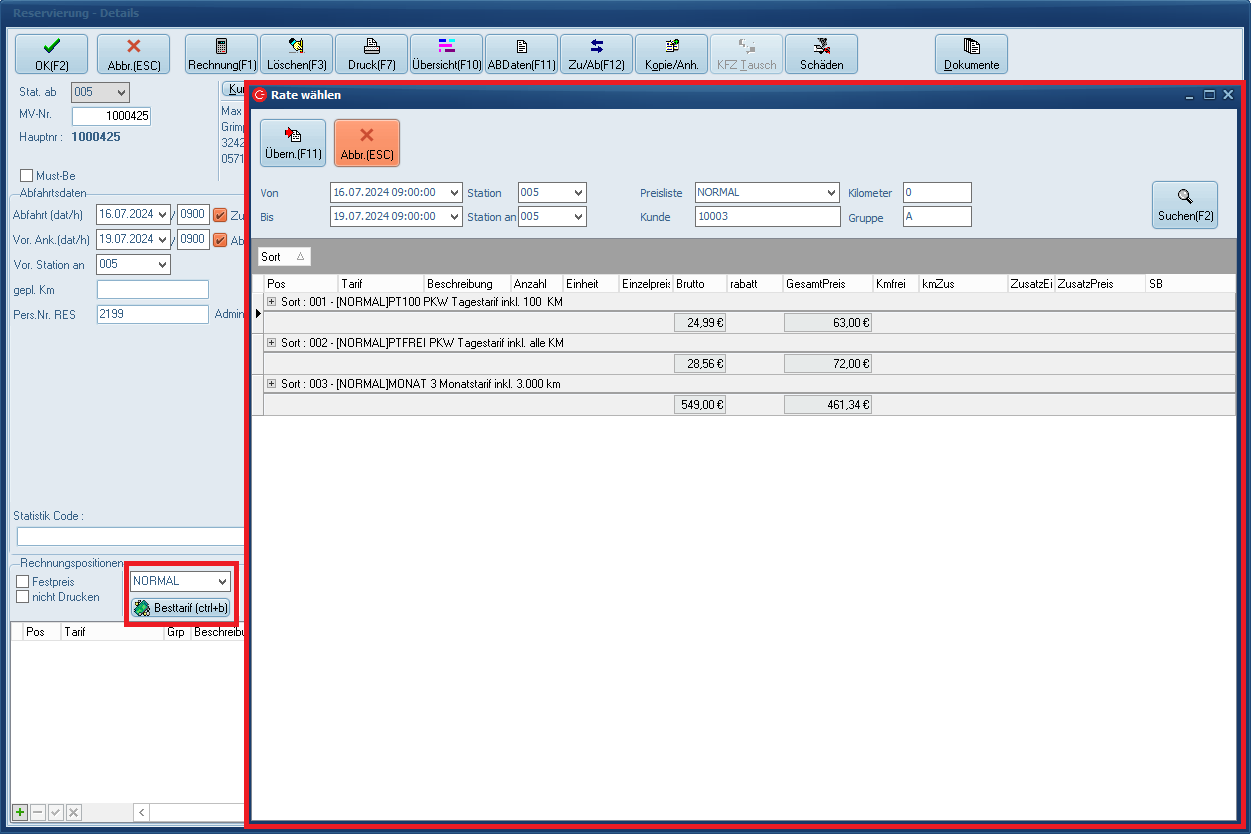Open the Von date dropdown
Image resolution: width=1251 pixels, height=834 pixels.
pyautogui.click(x=455, y=192)
